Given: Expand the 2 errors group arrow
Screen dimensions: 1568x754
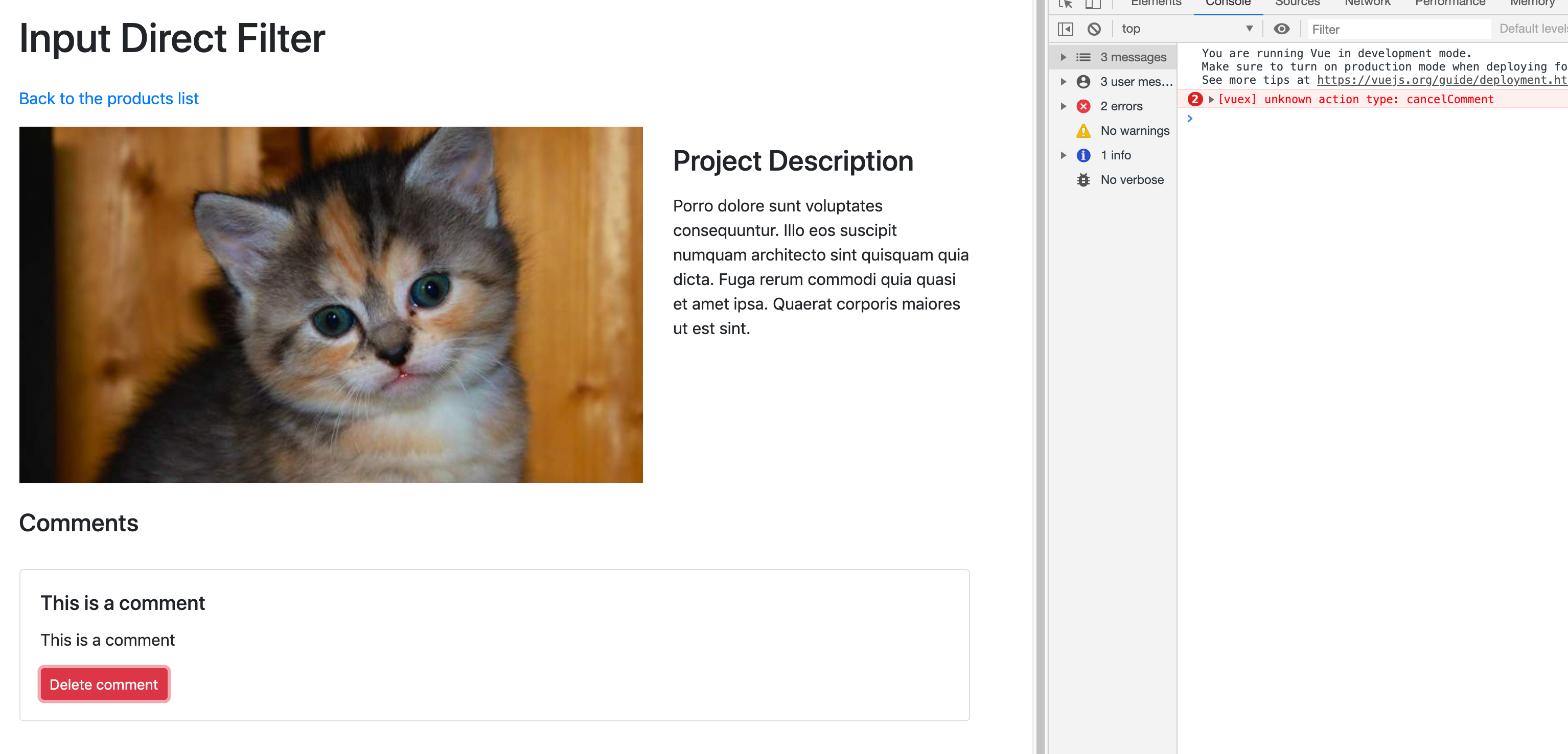Looking at the screenshot, I should [1064, 106].
